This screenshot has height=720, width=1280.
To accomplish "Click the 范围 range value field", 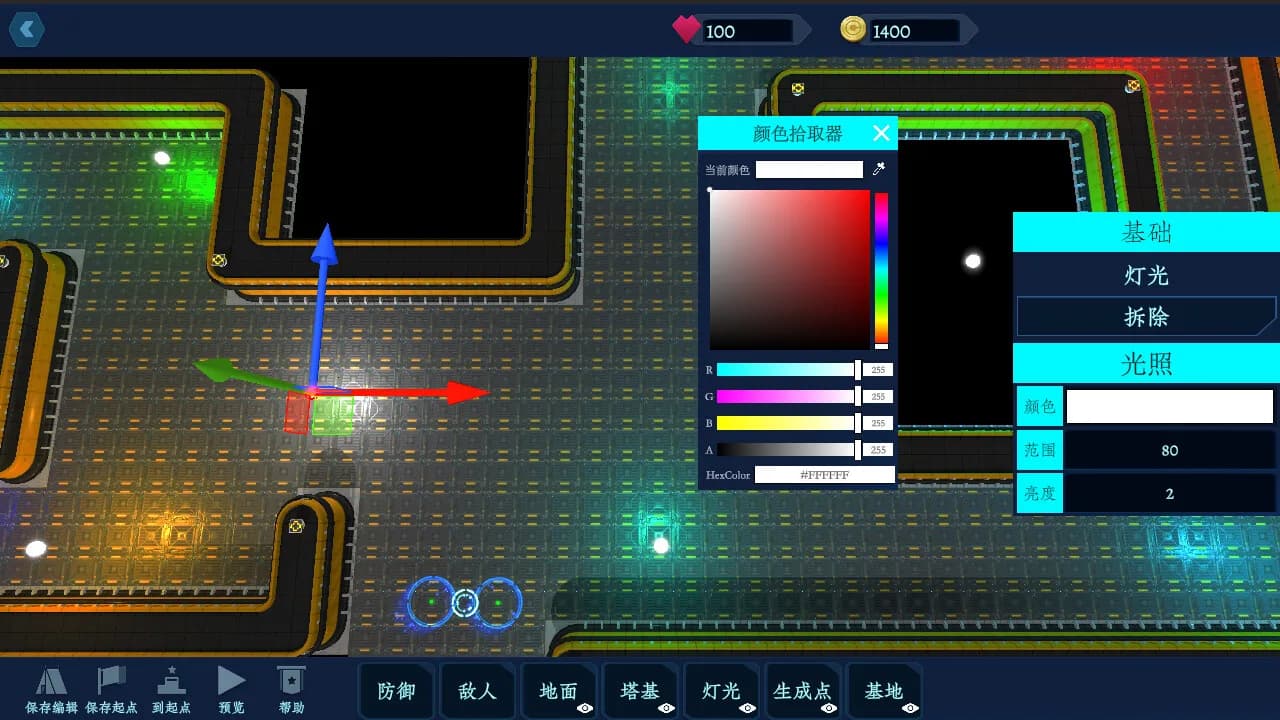I will click(x=1169, y=450).
